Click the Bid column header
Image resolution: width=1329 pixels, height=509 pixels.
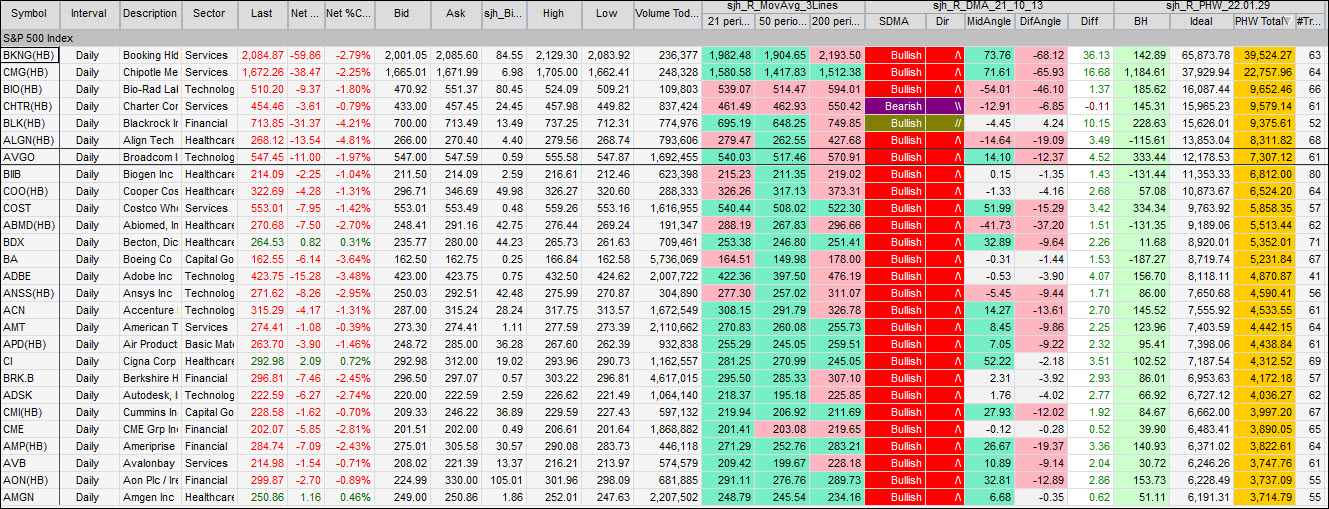pos(402,14)
